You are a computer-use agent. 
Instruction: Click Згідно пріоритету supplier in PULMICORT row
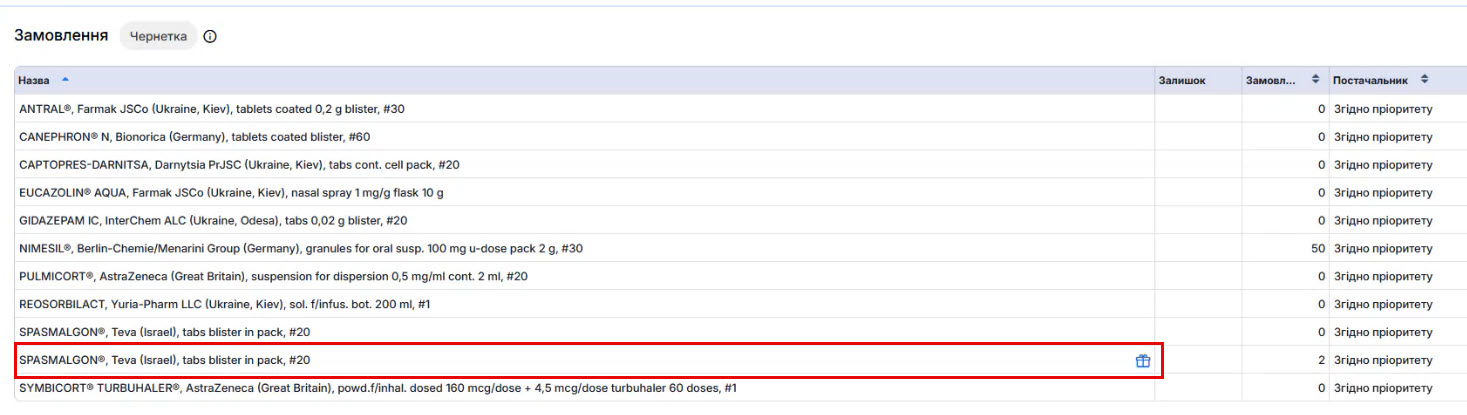[x=1383, y=277]
